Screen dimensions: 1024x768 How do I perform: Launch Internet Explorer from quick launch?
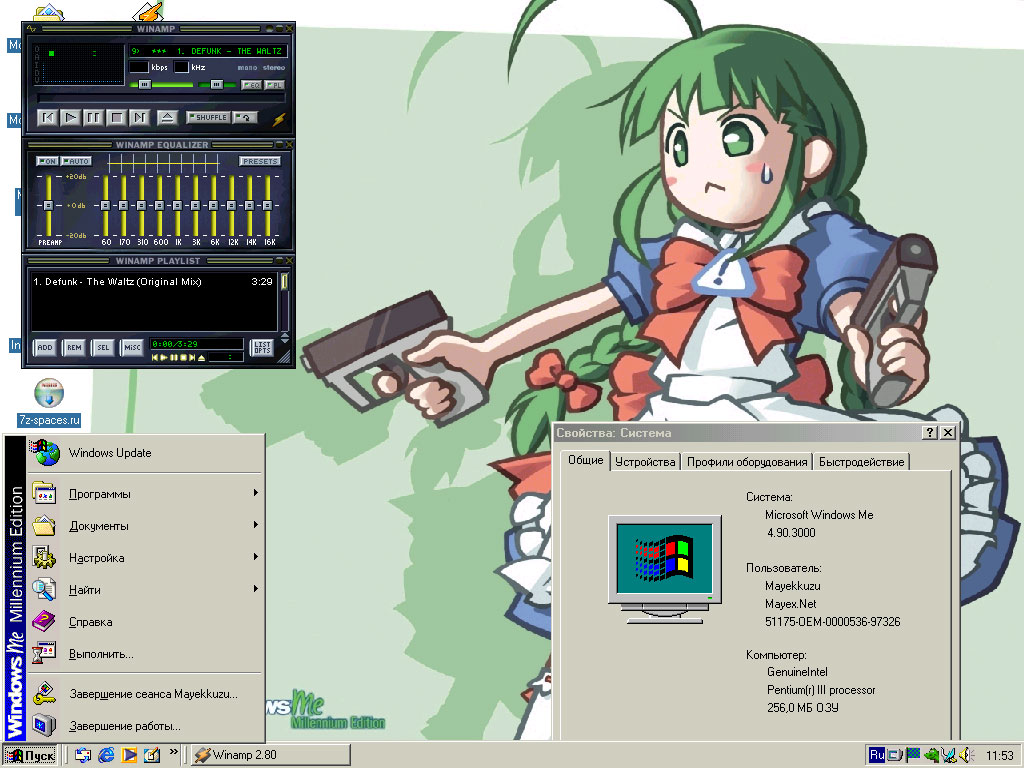(106, 756)
